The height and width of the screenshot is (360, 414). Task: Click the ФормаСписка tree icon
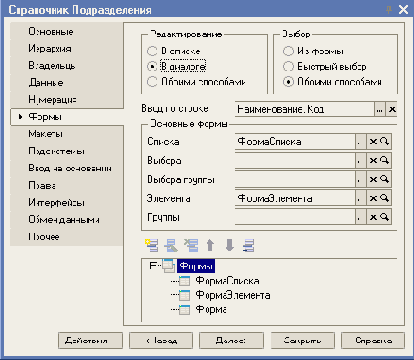click(x=184, y=281)
